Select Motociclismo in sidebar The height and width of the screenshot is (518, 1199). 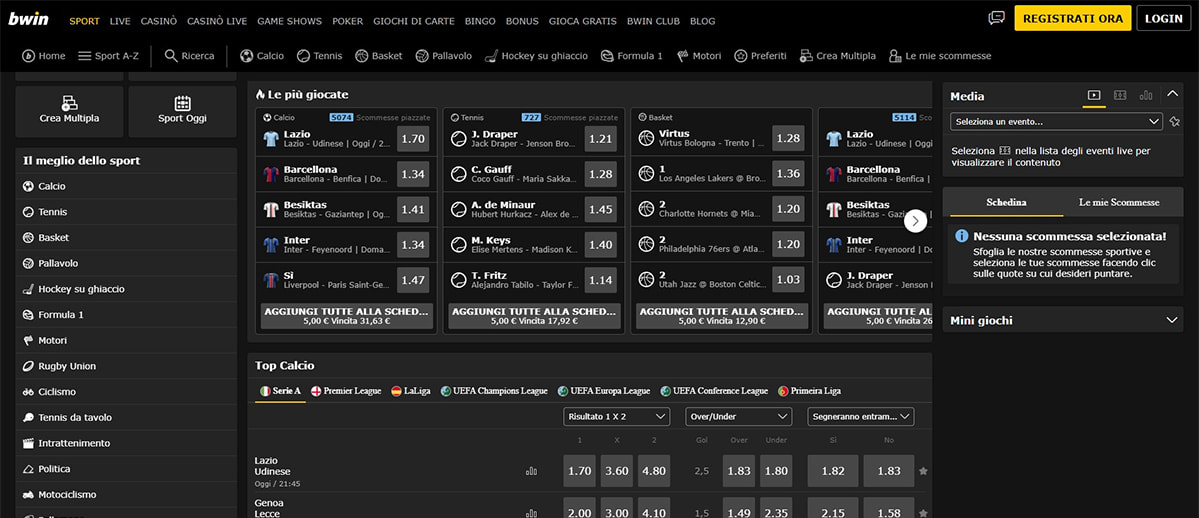(126, 494)
